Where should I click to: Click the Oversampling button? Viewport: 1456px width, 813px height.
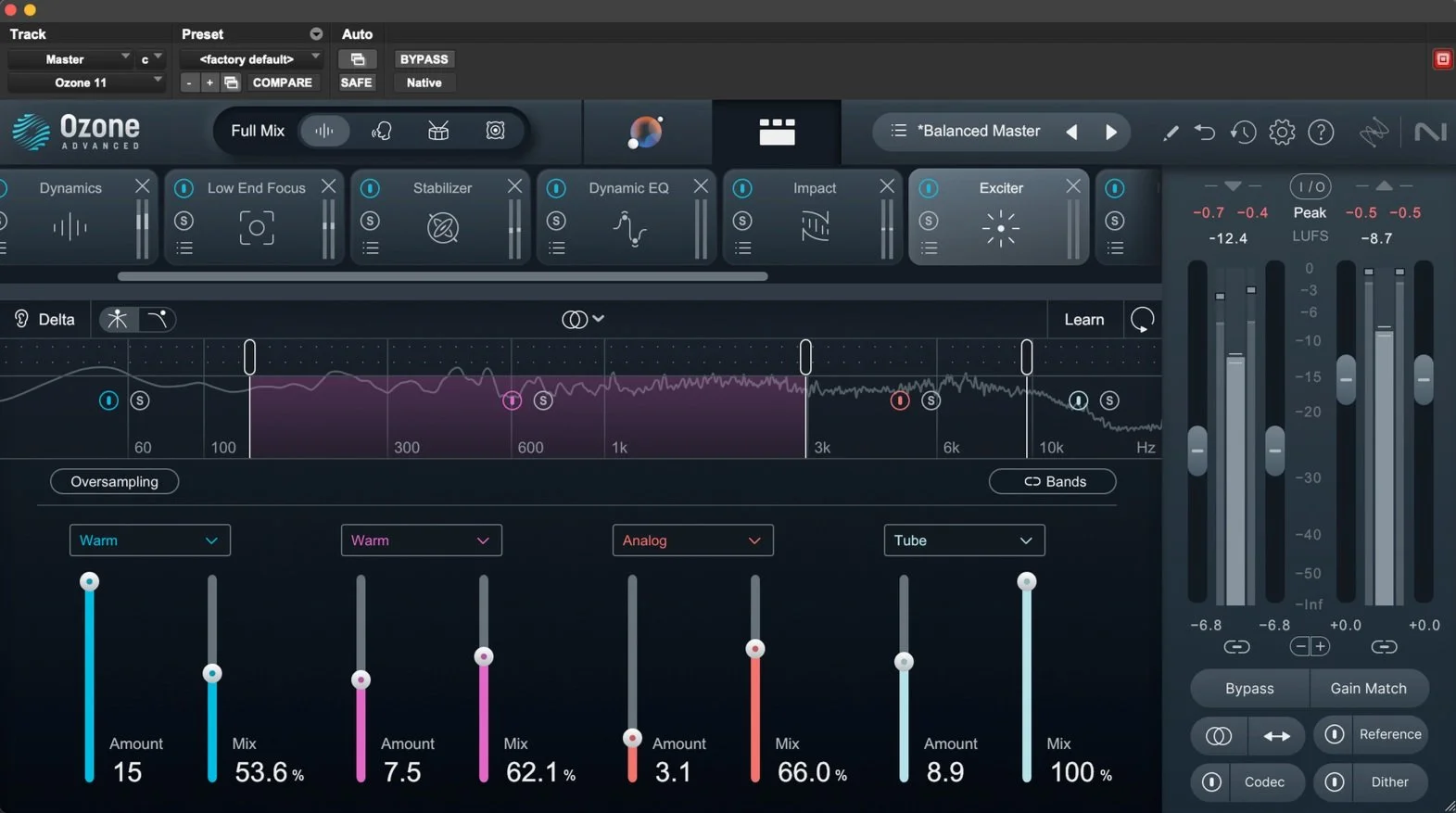click(x=115, y=482)
